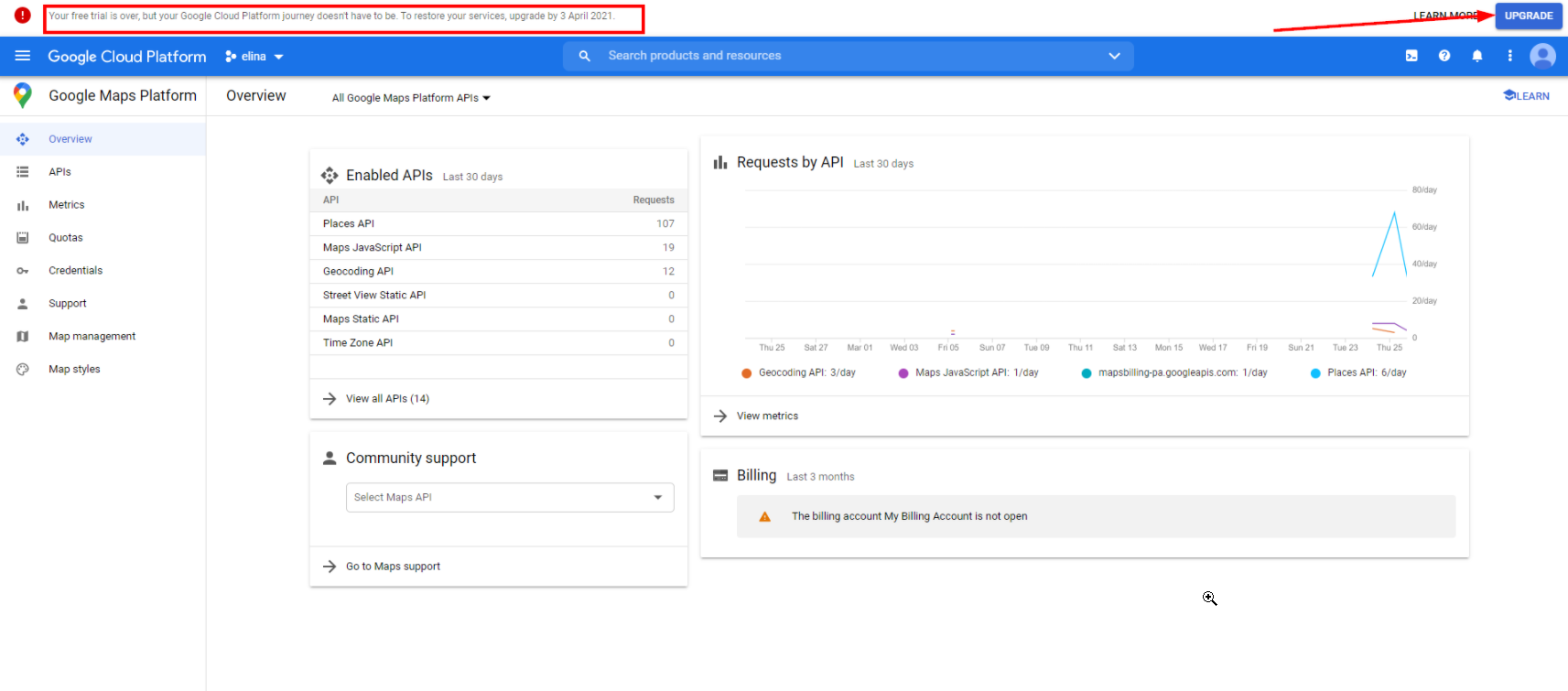Image resolution: width=1568 pixels, height=691 pixels.
Task: Open the Places API row
Action: pos(499,224)
